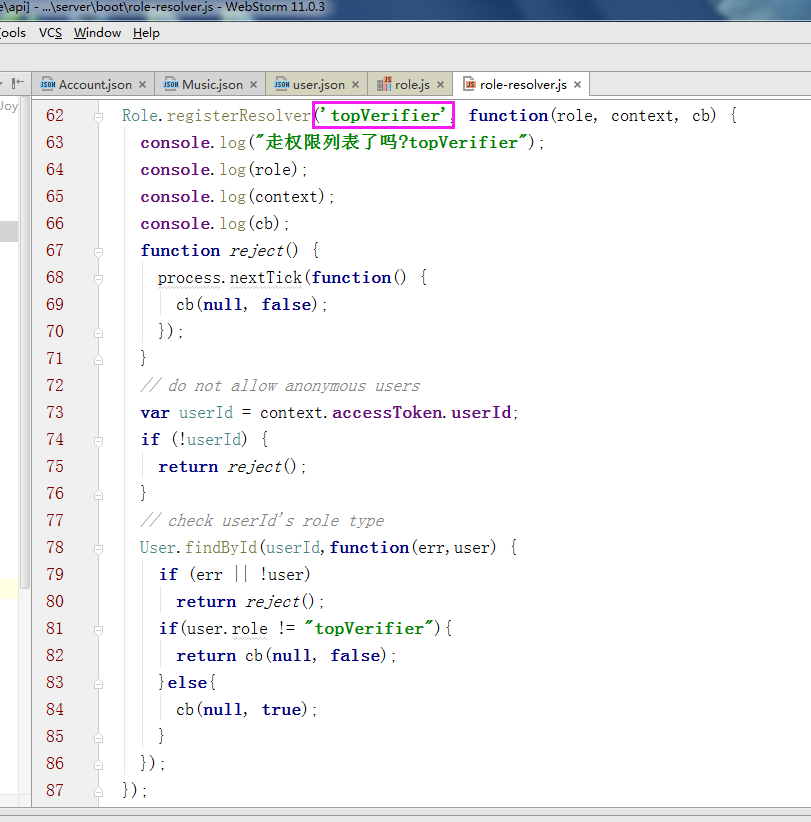The height and width of the screenshot is (822, 811).
Task: Click process.nextTick call on line 68
Action: 230,278
